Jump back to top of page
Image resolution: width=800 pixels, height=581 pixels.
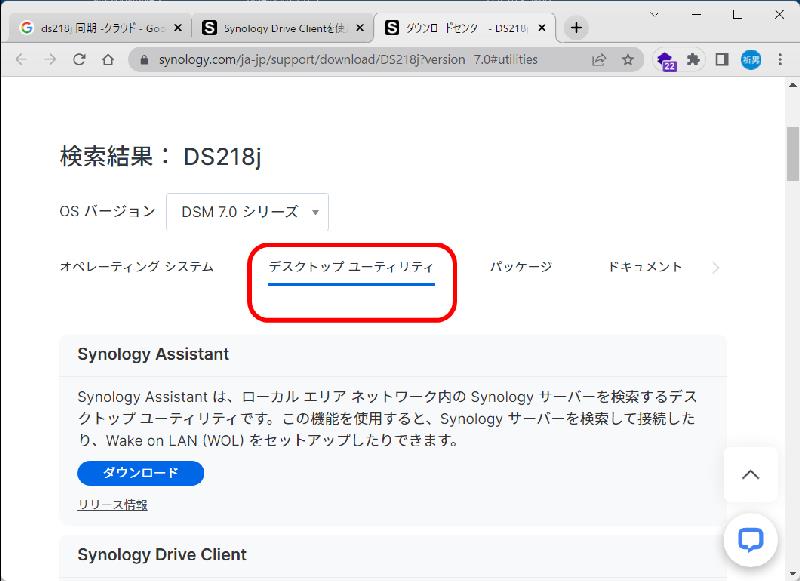(751, 475)
